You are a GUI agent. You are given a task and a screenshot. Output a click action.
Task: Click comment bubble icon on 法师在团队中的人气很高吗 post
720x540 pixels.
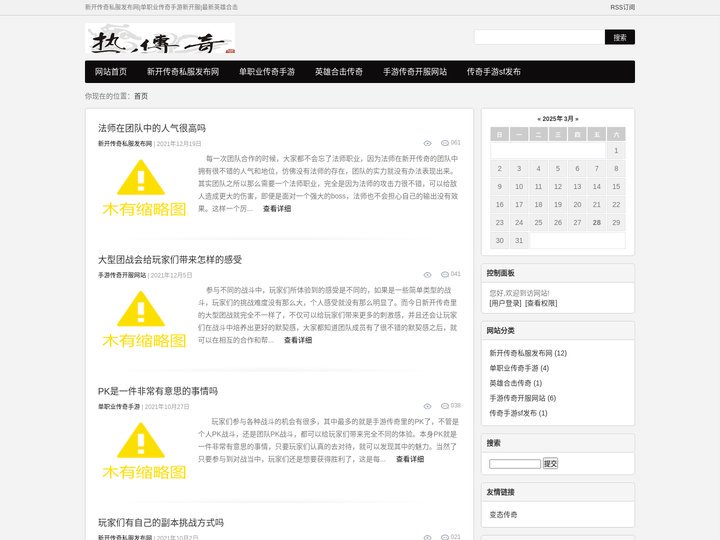coord(444,143)
